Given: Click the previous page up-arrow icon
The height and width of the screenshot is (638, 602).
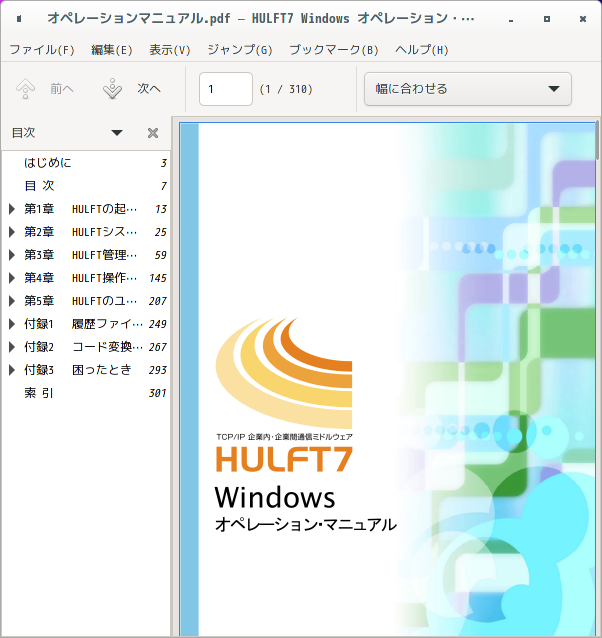Looking at the screenshot, I should pos(25,89).
